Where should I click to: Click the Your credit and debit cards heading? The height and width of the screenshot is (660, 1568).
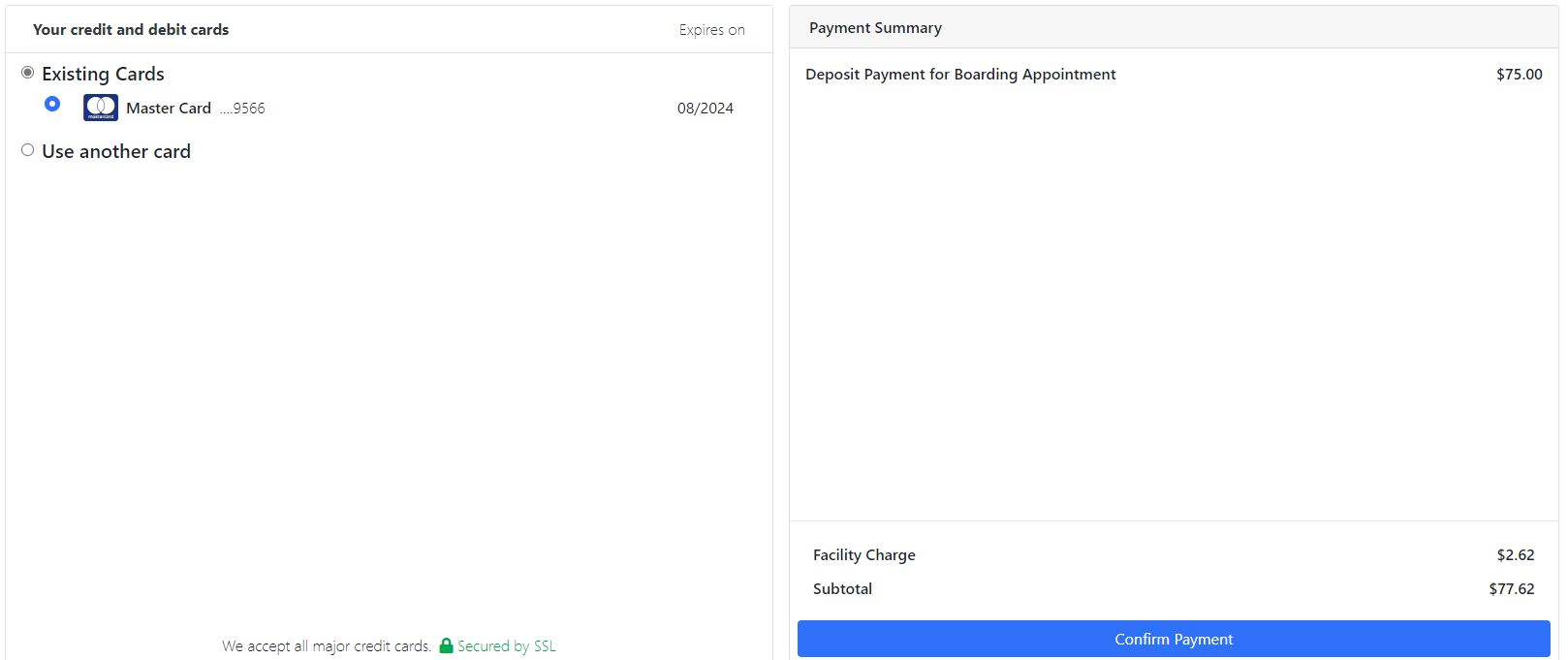pos(131,30)
